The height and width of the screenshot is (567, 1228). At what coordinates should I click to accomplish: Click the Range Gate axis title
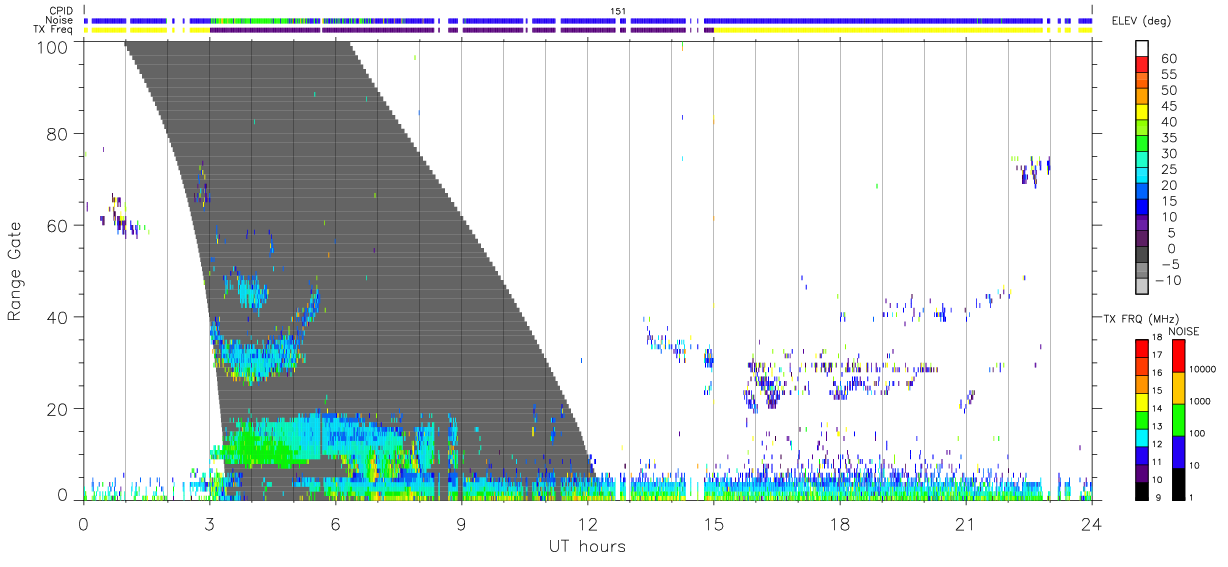pos(15,269)
